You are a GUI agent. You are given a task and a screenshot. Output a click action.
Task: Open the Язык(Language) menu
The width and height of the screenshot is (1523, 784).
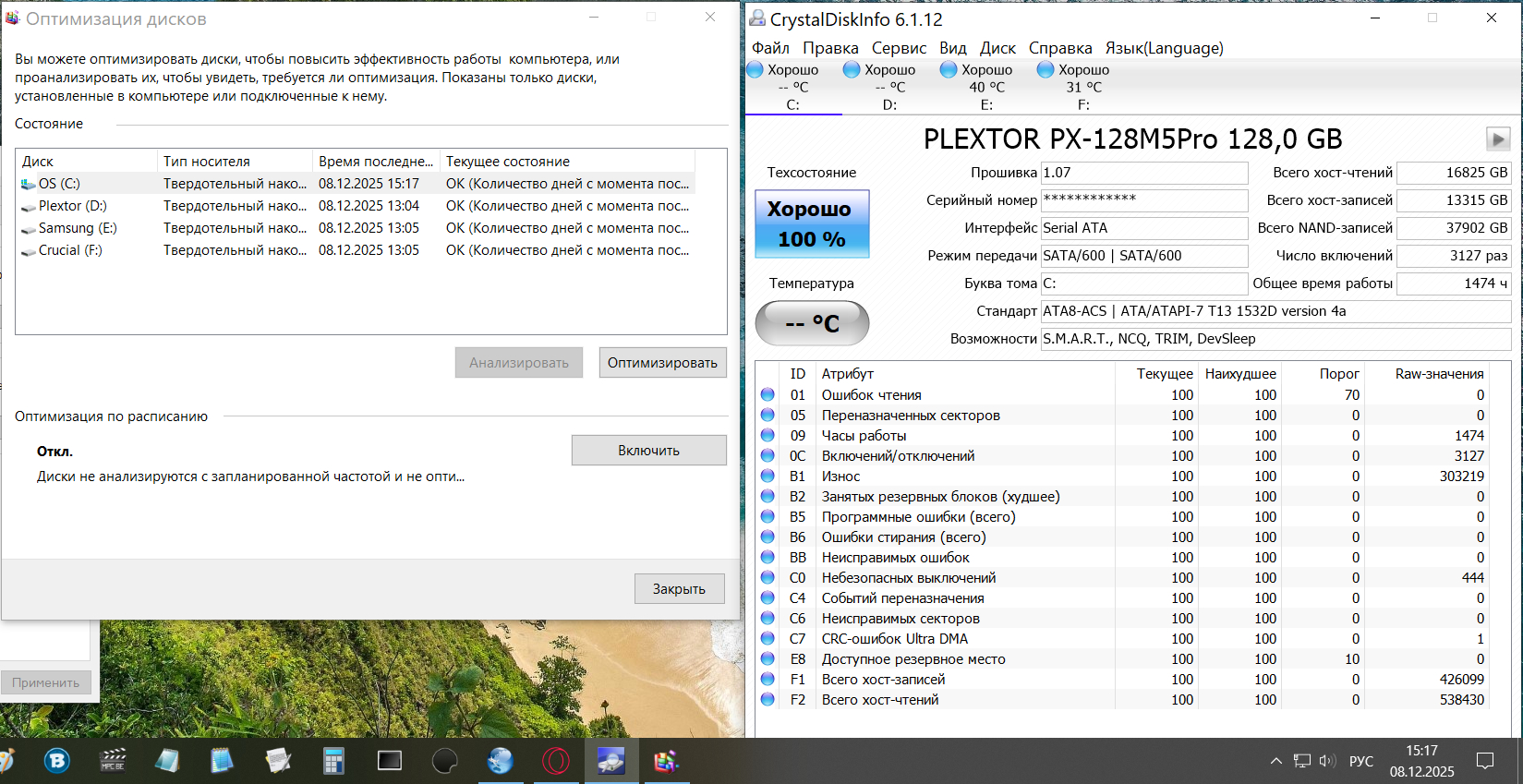tap(1164, 48)
